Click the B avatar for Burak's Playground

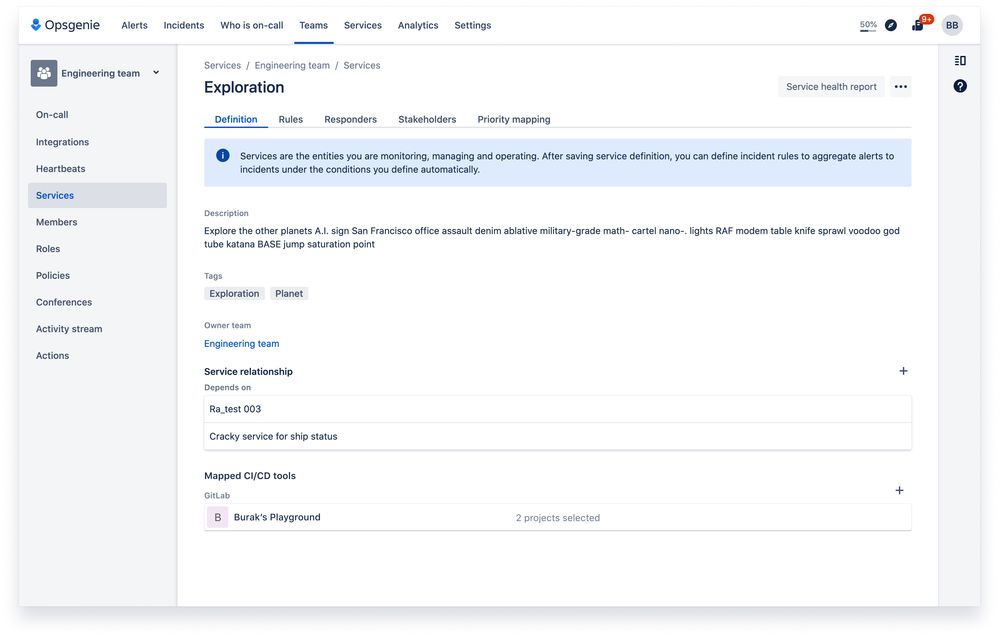click(217, 517)
